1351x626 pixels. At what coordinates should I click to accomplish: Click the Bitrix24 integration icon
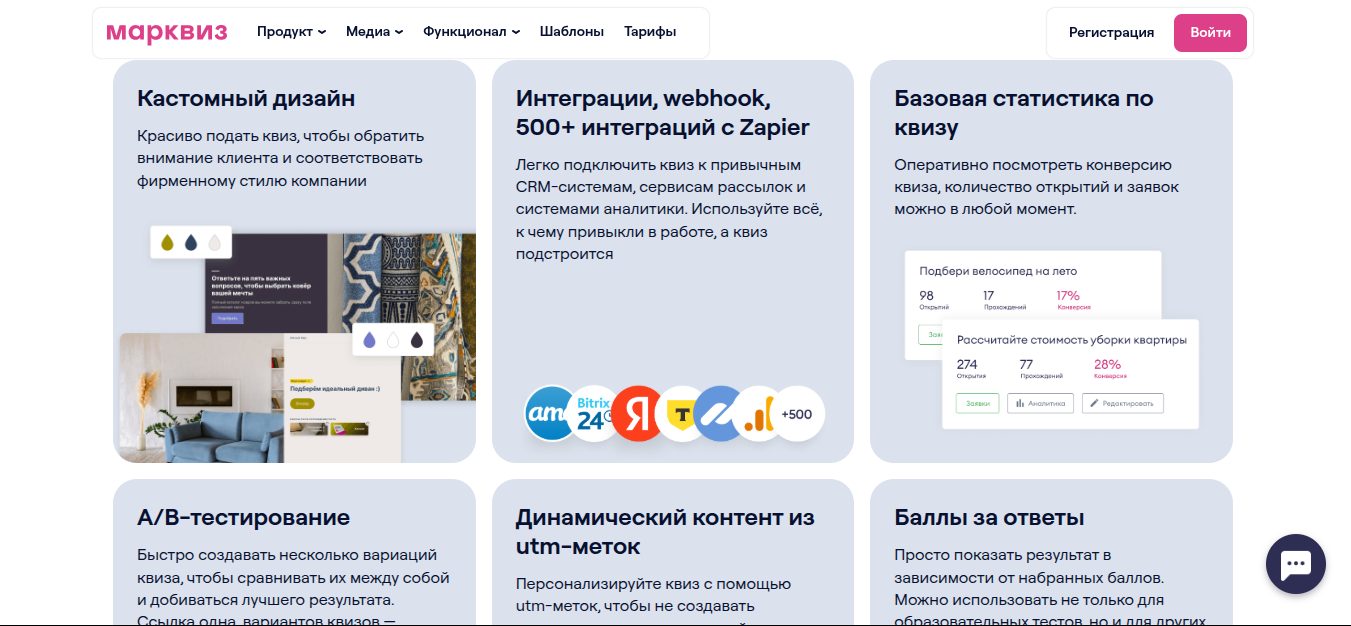(x=594, y=413)
